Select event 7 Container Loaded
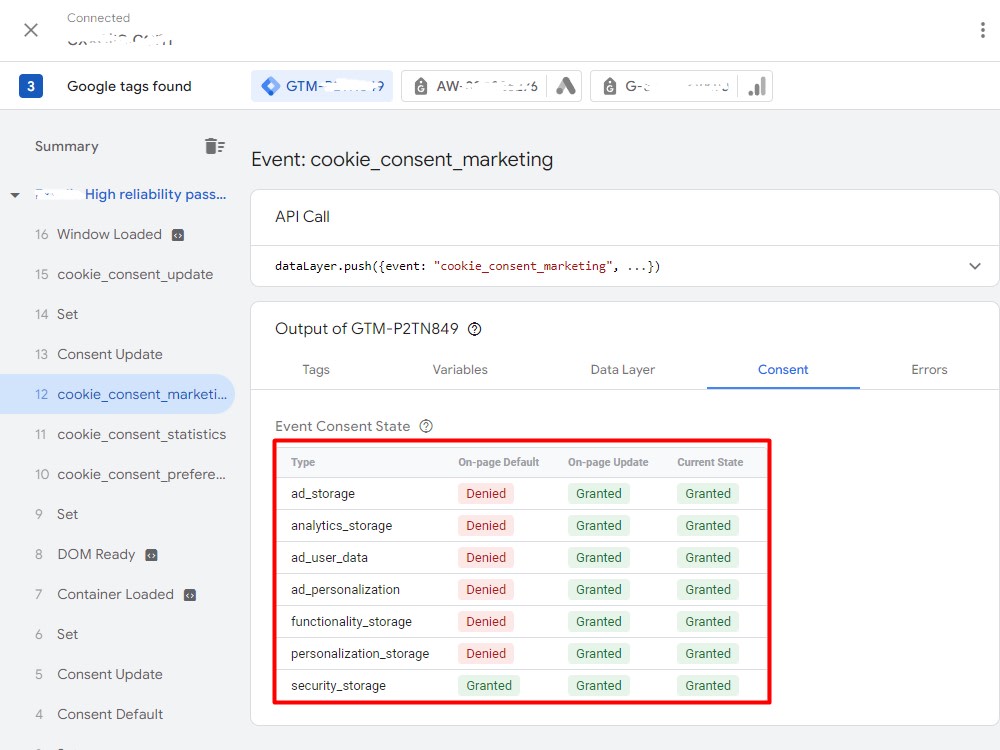Viewport: 1000px width, 750px height. coord(105,594)
